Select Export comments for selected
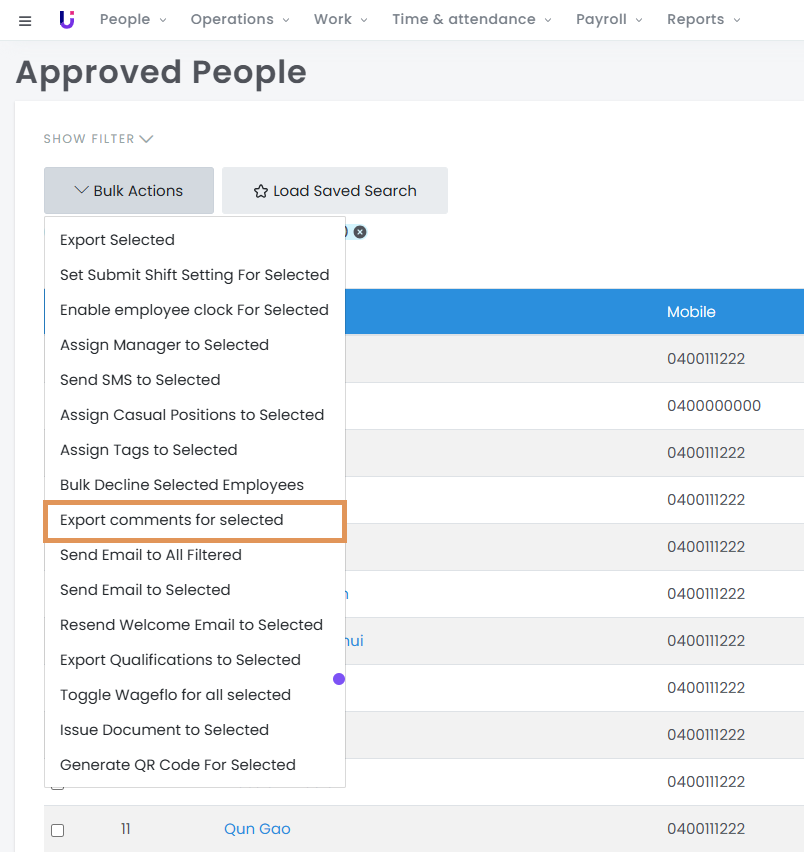Screen dimensions: 804x852 tap(172, 520)
